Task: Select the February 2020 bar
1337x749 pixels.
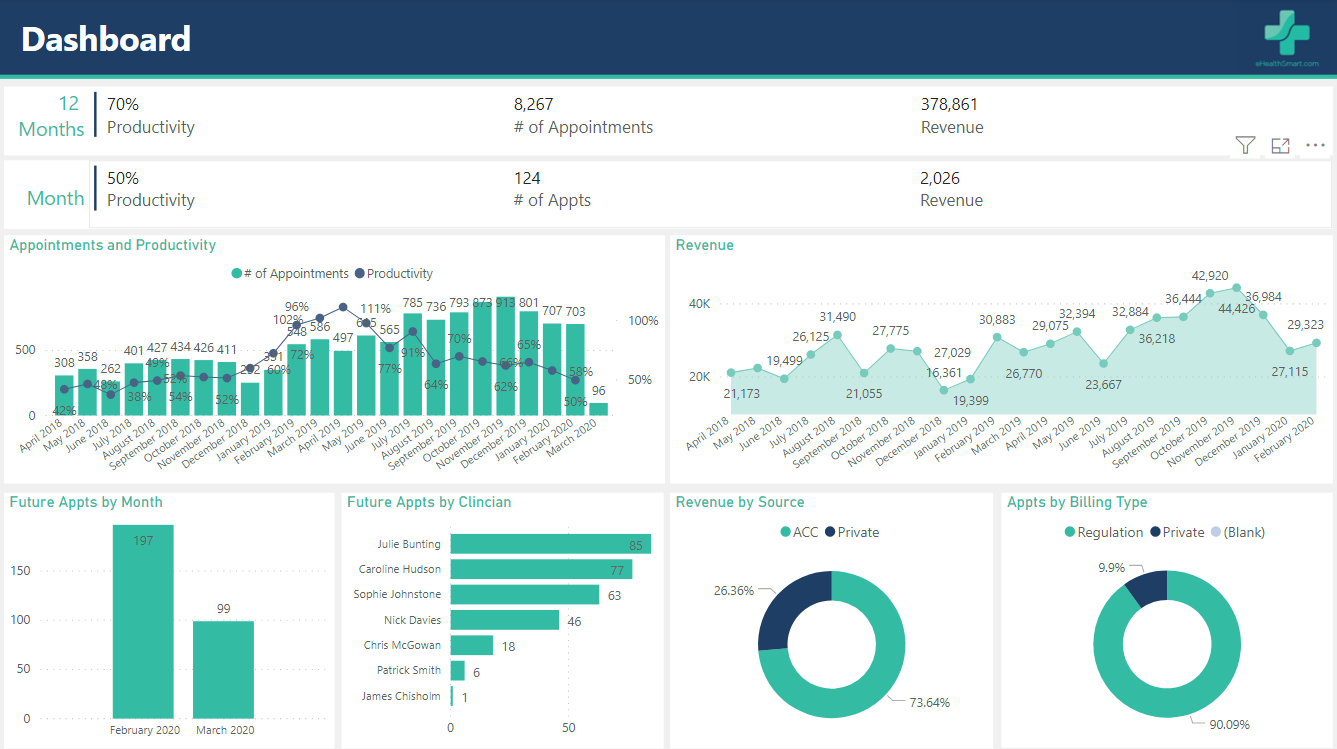Action: point(145,620)
